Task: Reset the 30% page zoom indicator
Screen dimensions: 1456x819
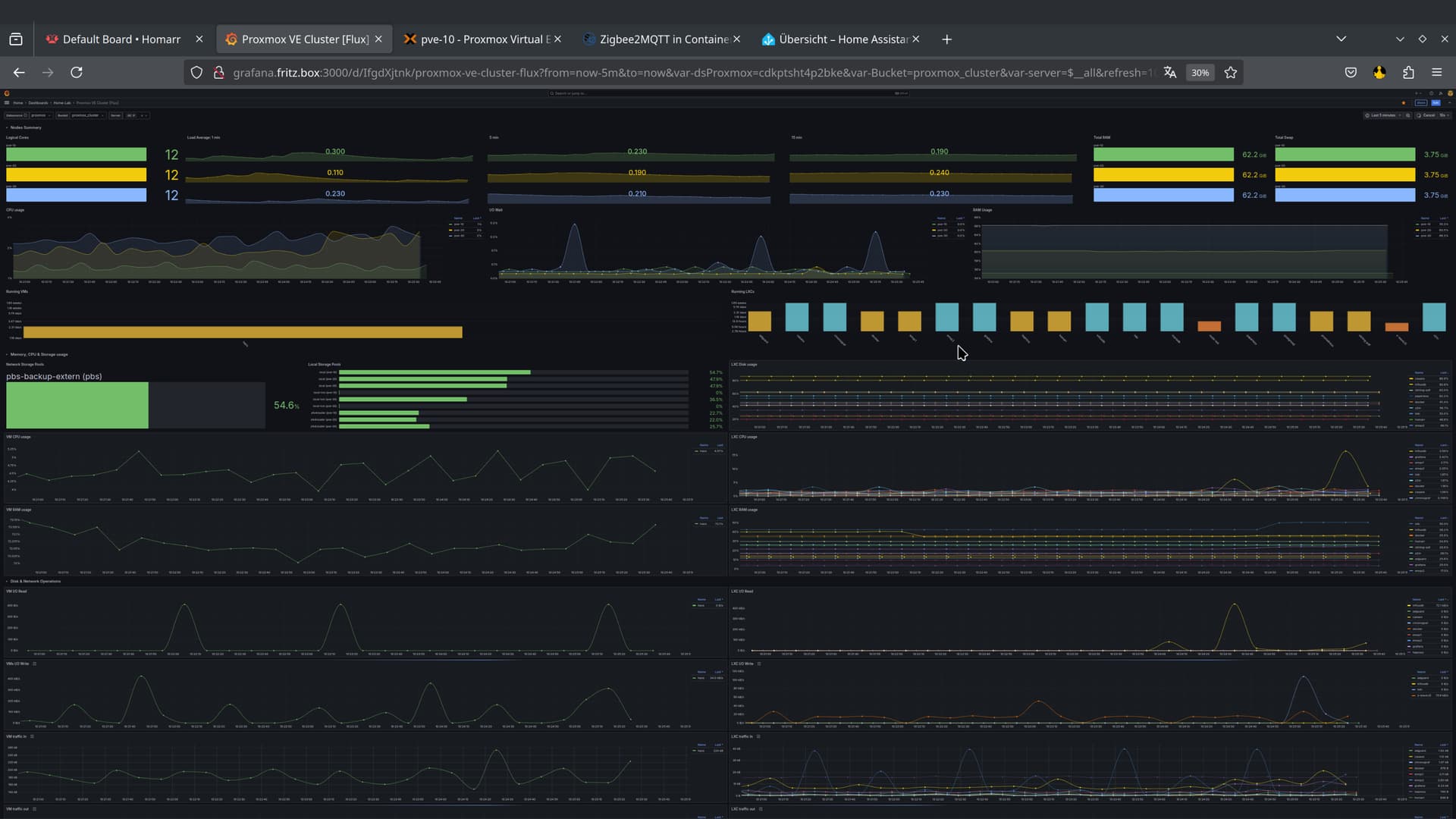Action: [1200, 73]
